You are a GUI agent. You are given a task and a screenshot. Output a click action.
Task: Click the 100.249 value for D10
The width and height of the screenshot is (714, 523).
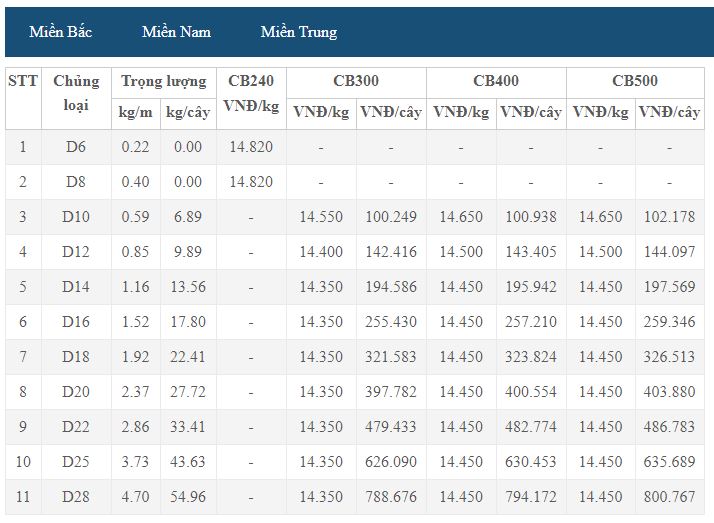coord(391,217)
